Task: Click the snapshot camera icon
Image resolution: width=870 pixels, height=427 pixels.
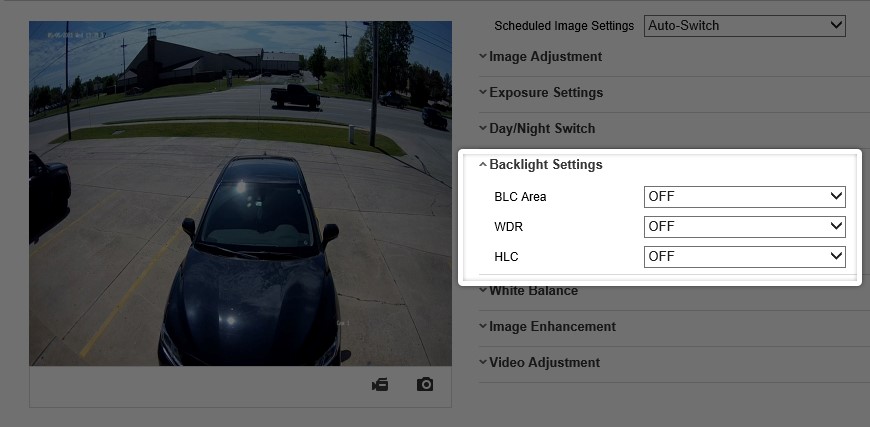Action: [x=425, y=384]
